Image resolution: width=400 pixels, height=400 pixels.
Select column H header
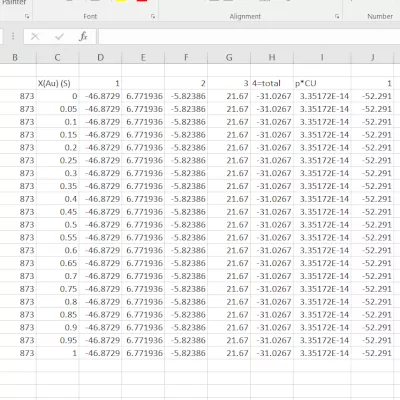(272, 57)
